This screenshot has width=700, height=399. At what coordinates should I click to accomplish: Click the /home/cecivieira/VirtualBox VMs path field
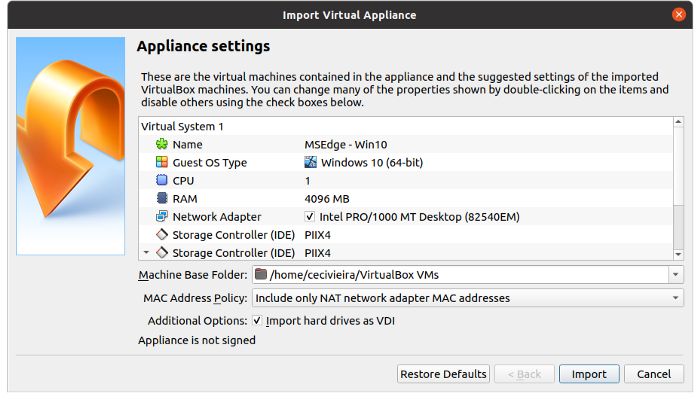(x=460, y=274)
